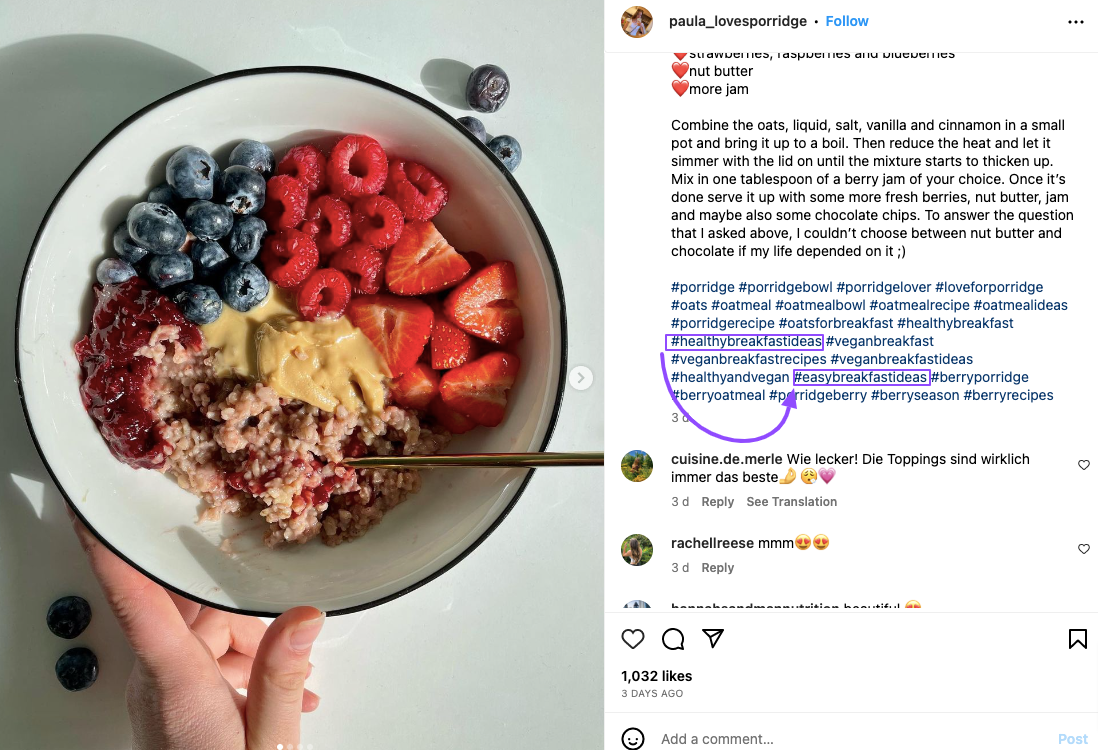View the 1,032 likes list

coord(656,676)
